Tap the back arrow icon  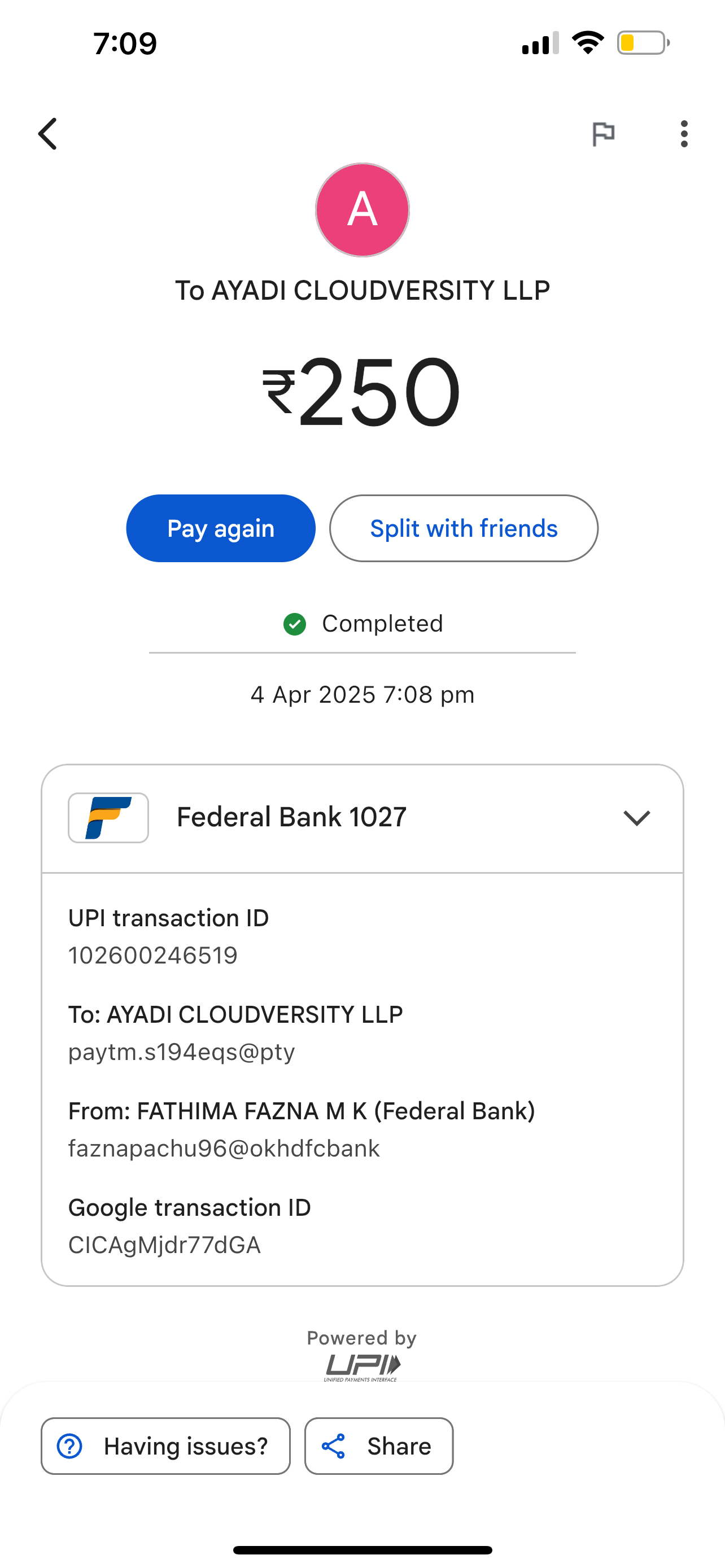(48, 134)
